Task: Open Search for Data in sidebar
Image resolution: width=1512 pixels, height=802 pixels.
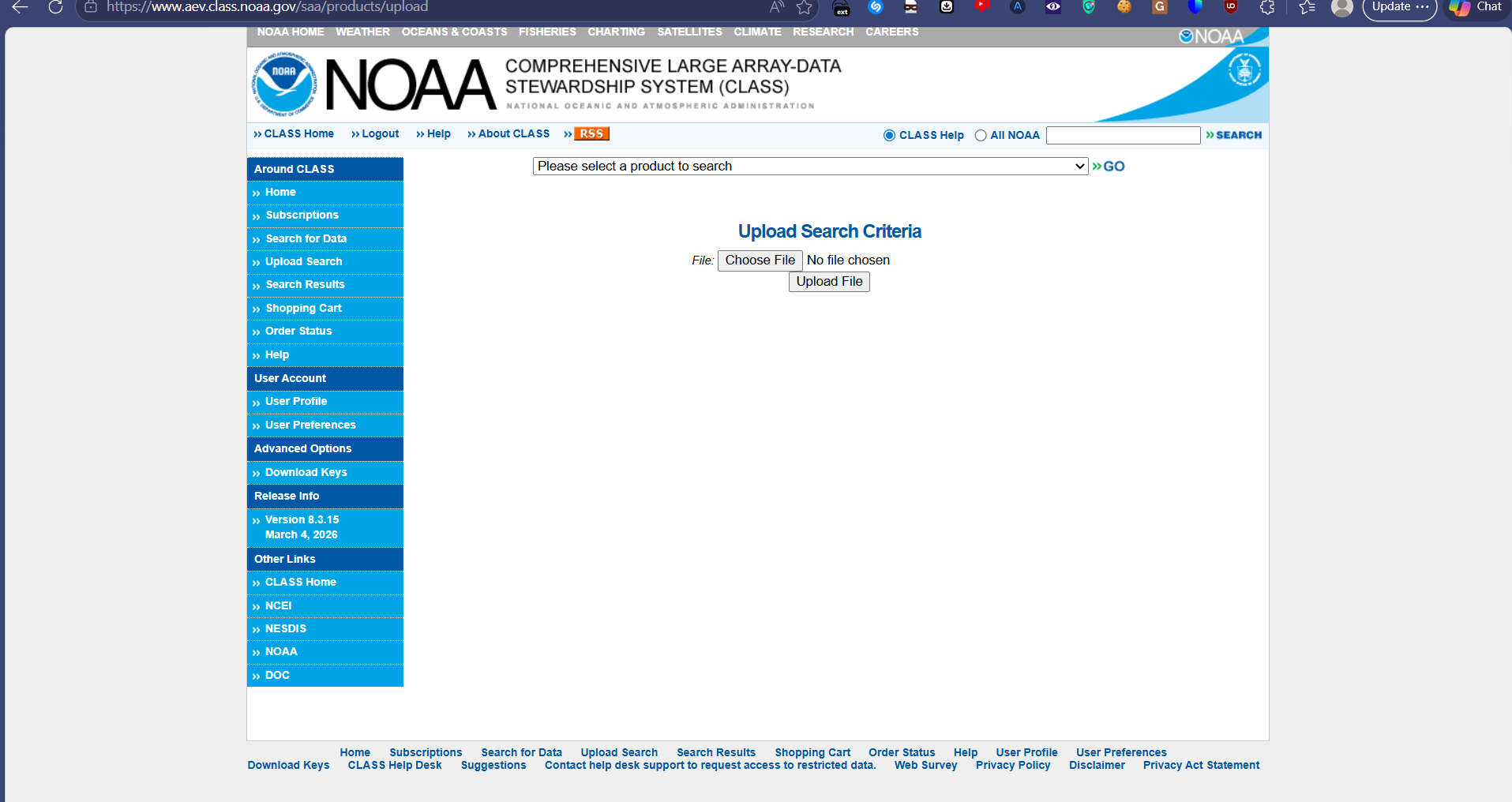Action: pos(306,238)
